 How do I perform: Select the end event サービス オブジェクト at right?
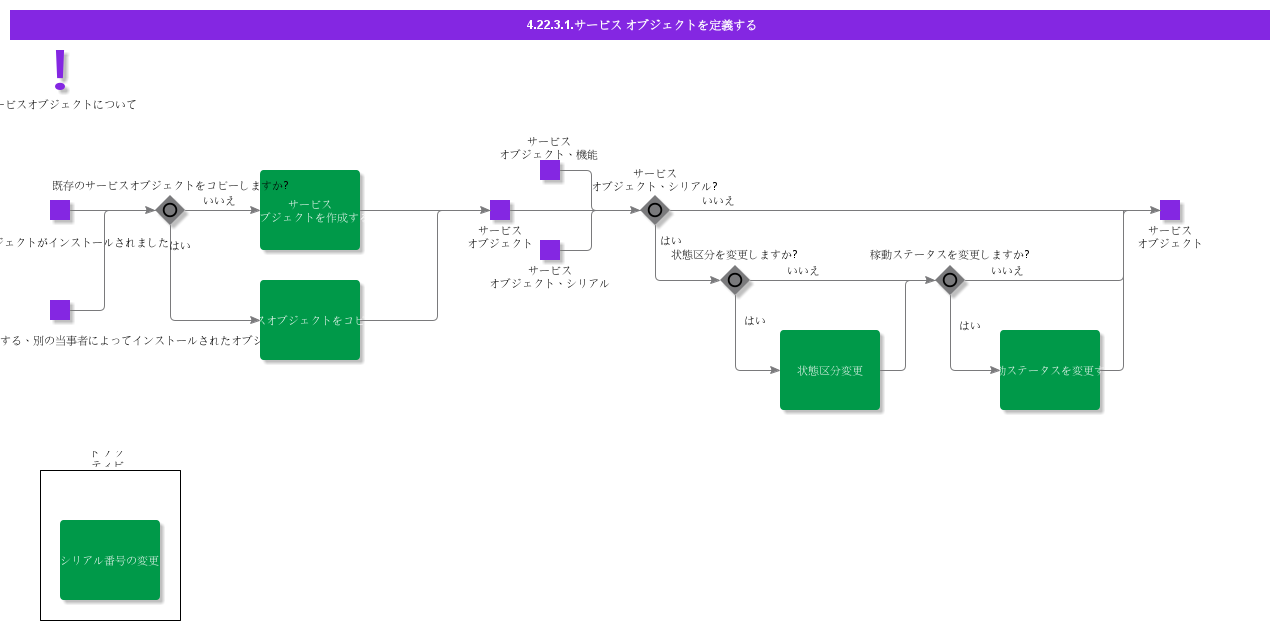(1170, 210)
